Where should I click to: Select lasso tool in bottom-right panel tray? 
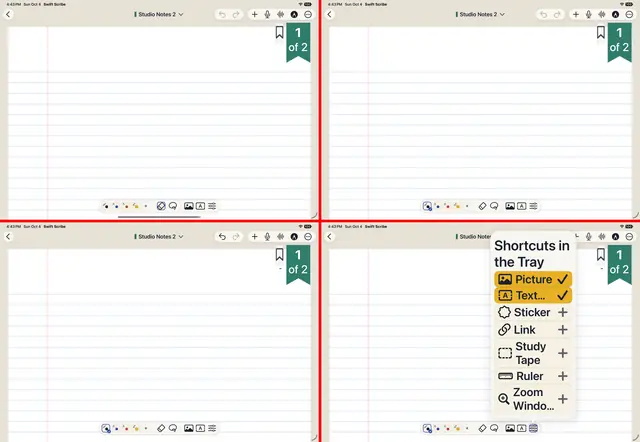point(494,428)
